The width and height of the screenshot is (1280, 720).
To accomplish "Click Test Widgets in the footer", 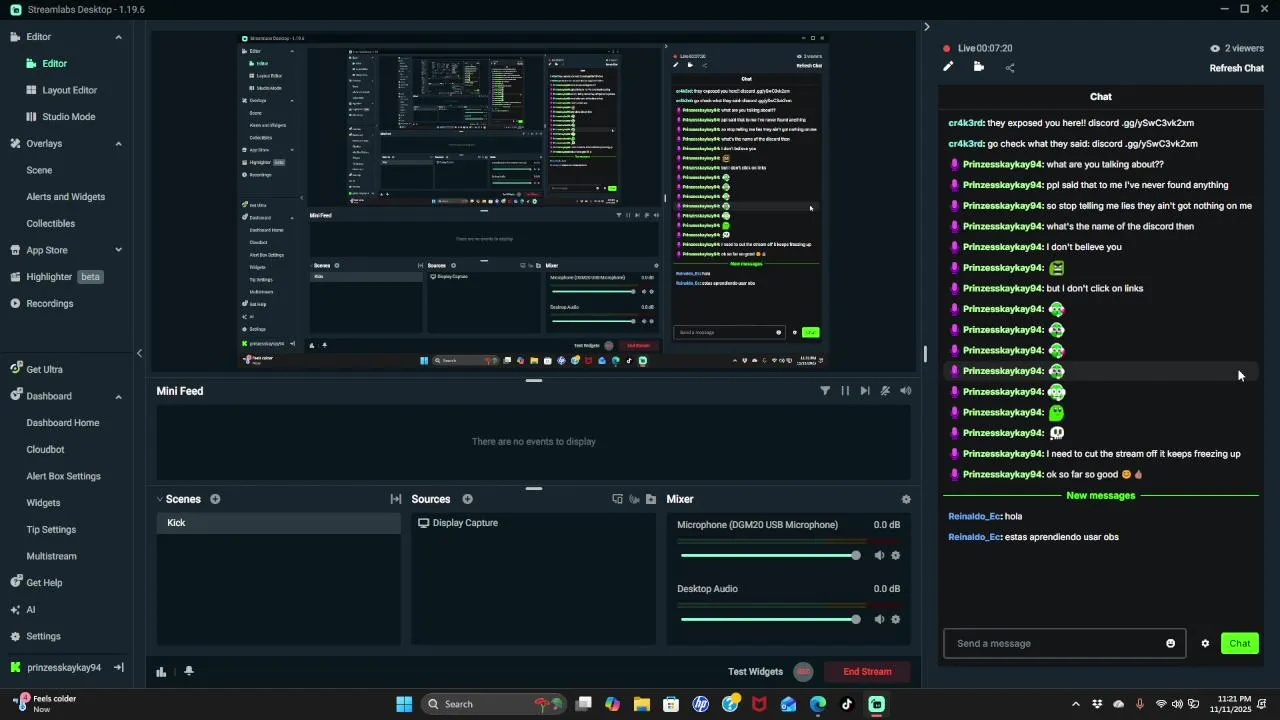I will (x=755, y=672).
